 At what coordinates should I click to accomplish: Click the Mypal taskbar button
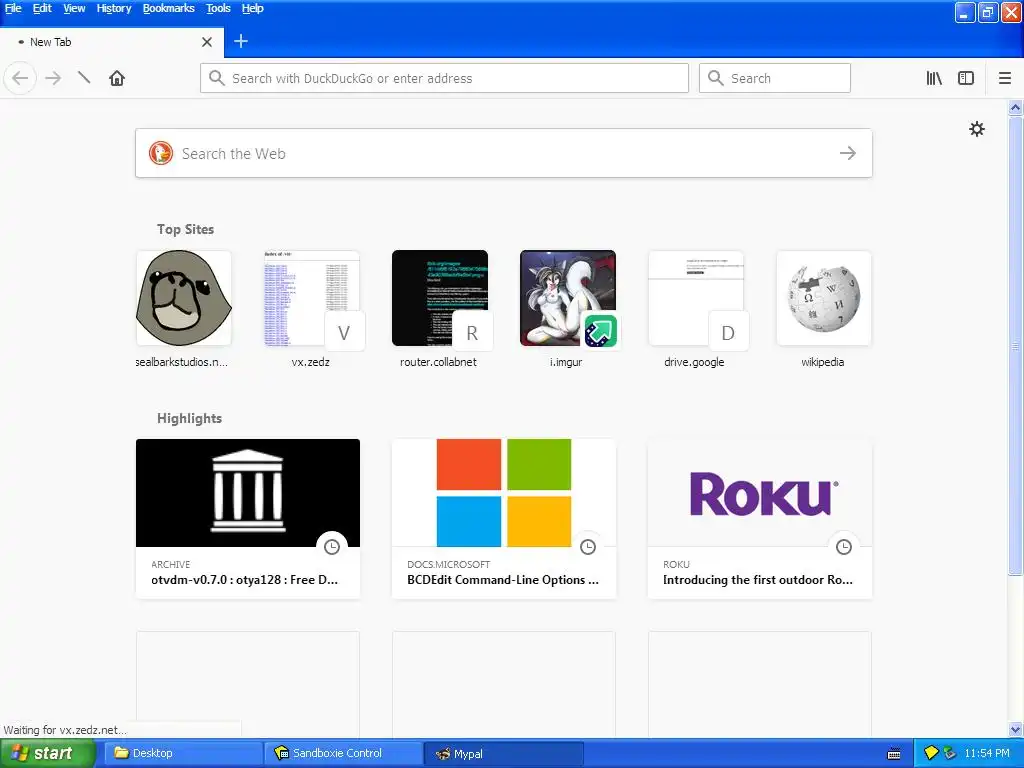pos(504,754)
